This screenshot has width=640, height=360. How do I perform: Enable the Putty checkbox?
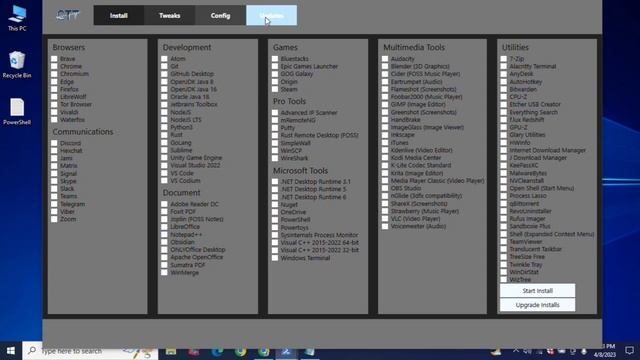(x=275, y=128)
